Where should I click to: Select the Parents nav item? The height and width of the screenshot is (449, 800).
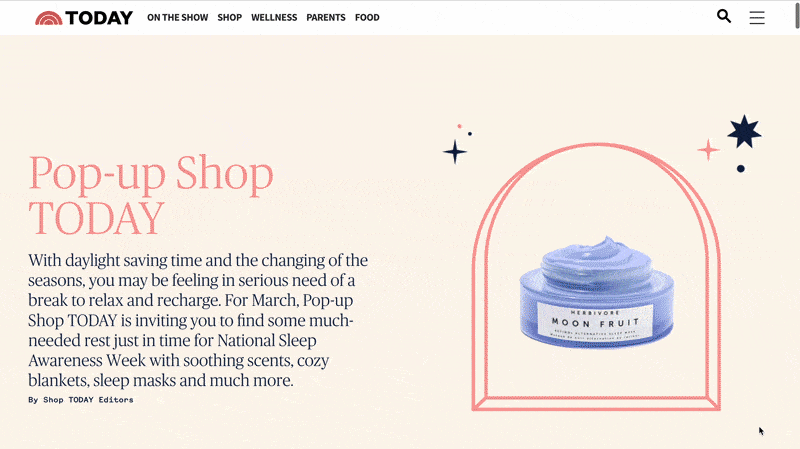point(326,17)
